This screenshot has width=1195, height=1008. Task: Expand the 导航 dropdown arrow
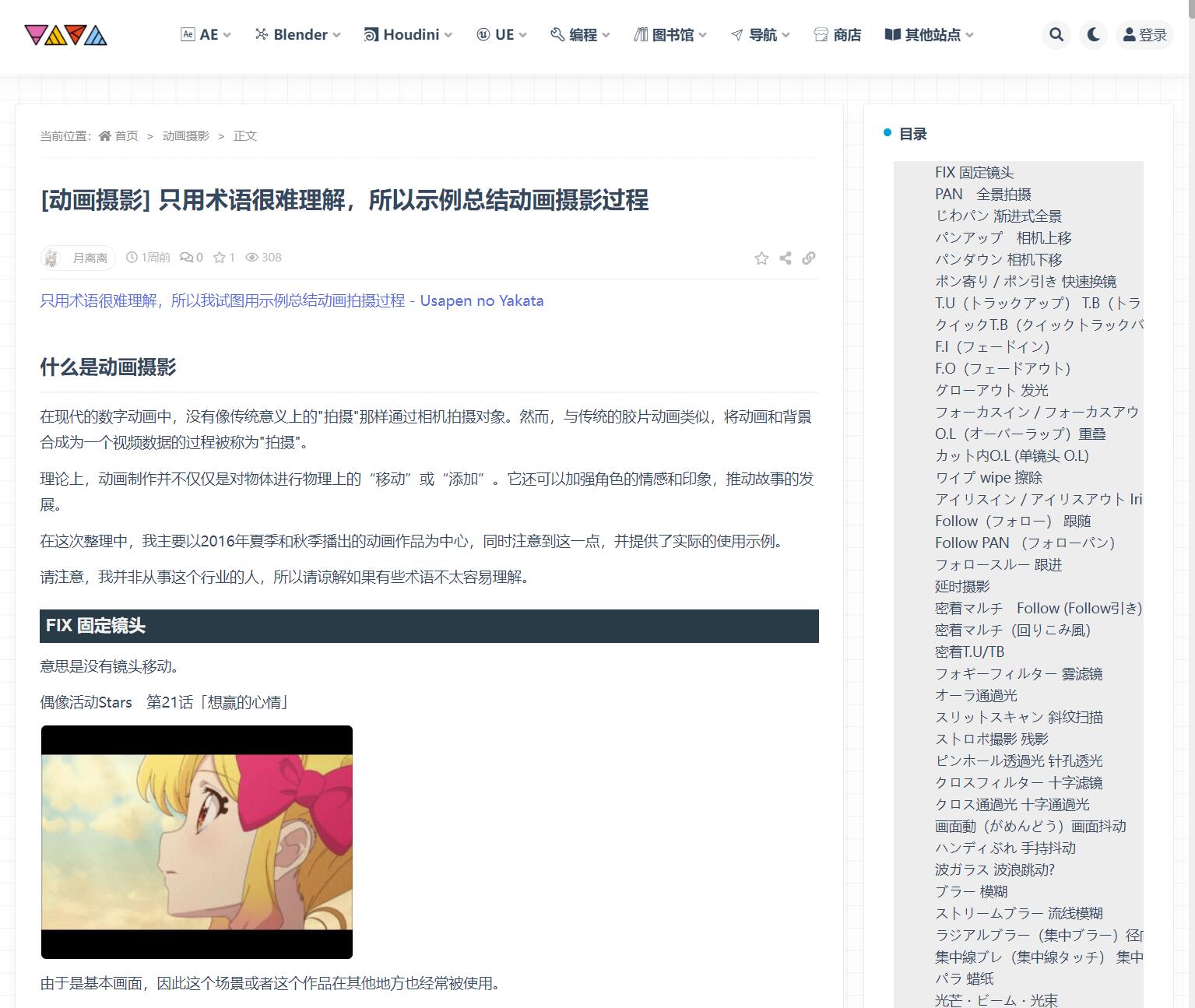[x=786, y=35]
